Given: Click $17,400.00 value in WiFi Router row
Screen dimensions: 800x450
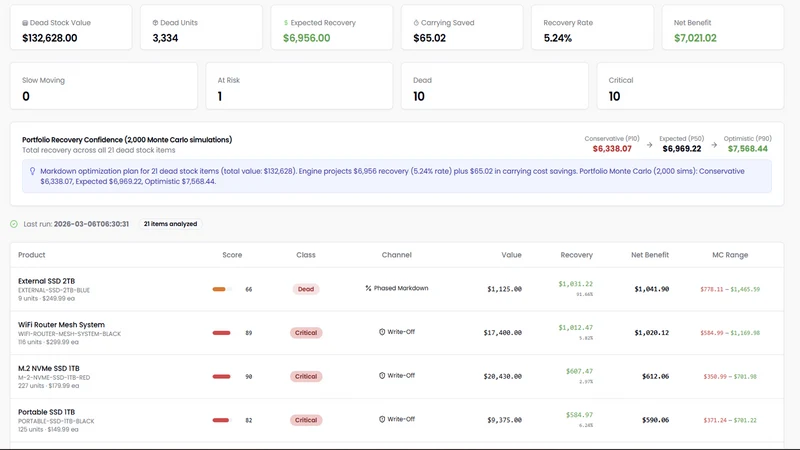Looking at the screenshot, I should (503, 333).
